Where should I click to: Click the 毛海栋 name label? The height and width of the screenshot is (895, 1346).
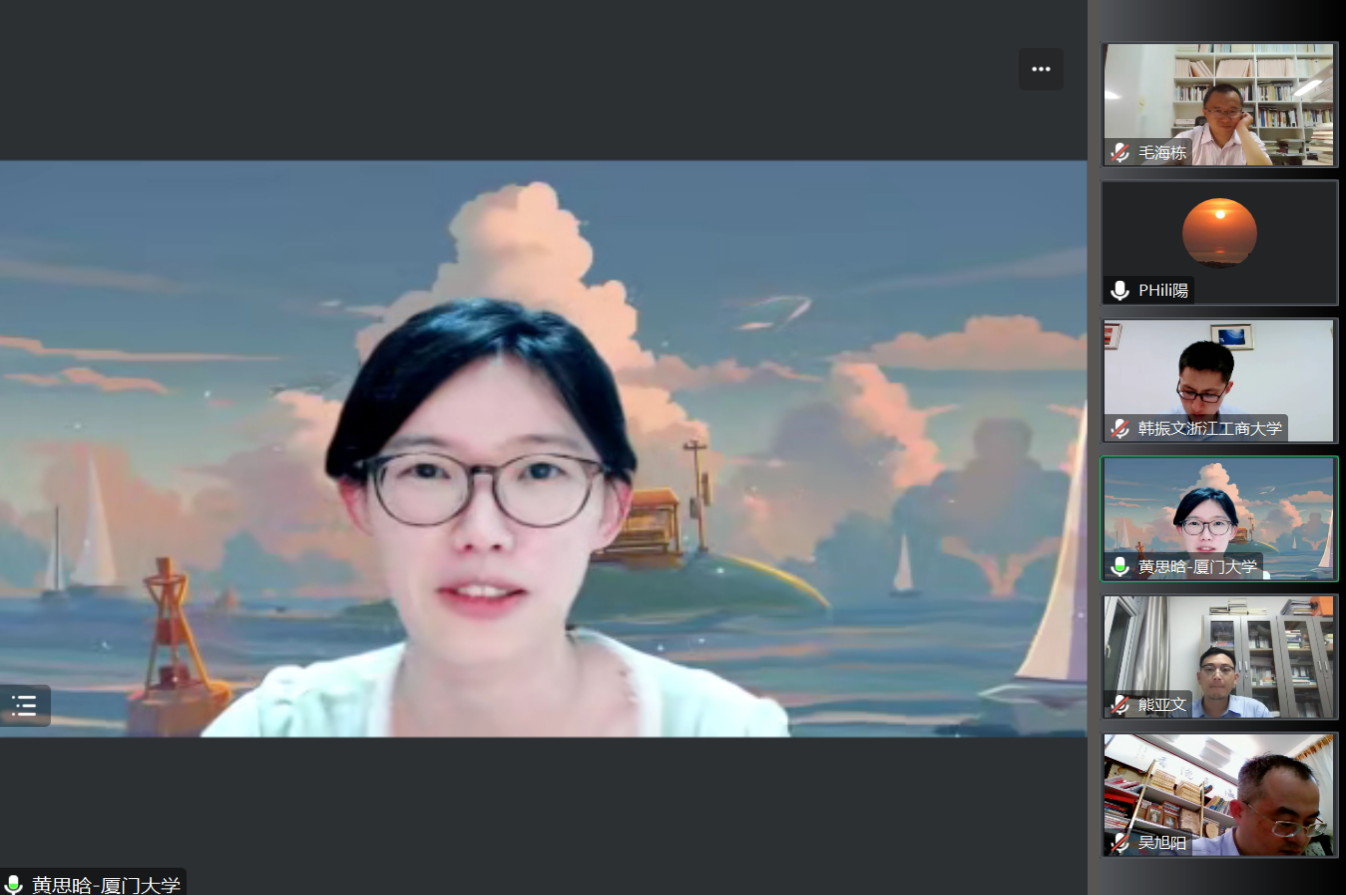click(x=1162, y=153)
